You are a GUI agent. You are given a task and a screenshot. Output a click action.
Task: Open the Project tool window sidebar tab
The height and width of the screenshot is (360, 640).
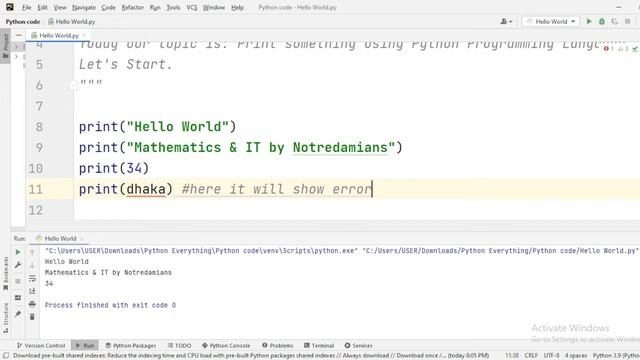[x=5, y=46]
